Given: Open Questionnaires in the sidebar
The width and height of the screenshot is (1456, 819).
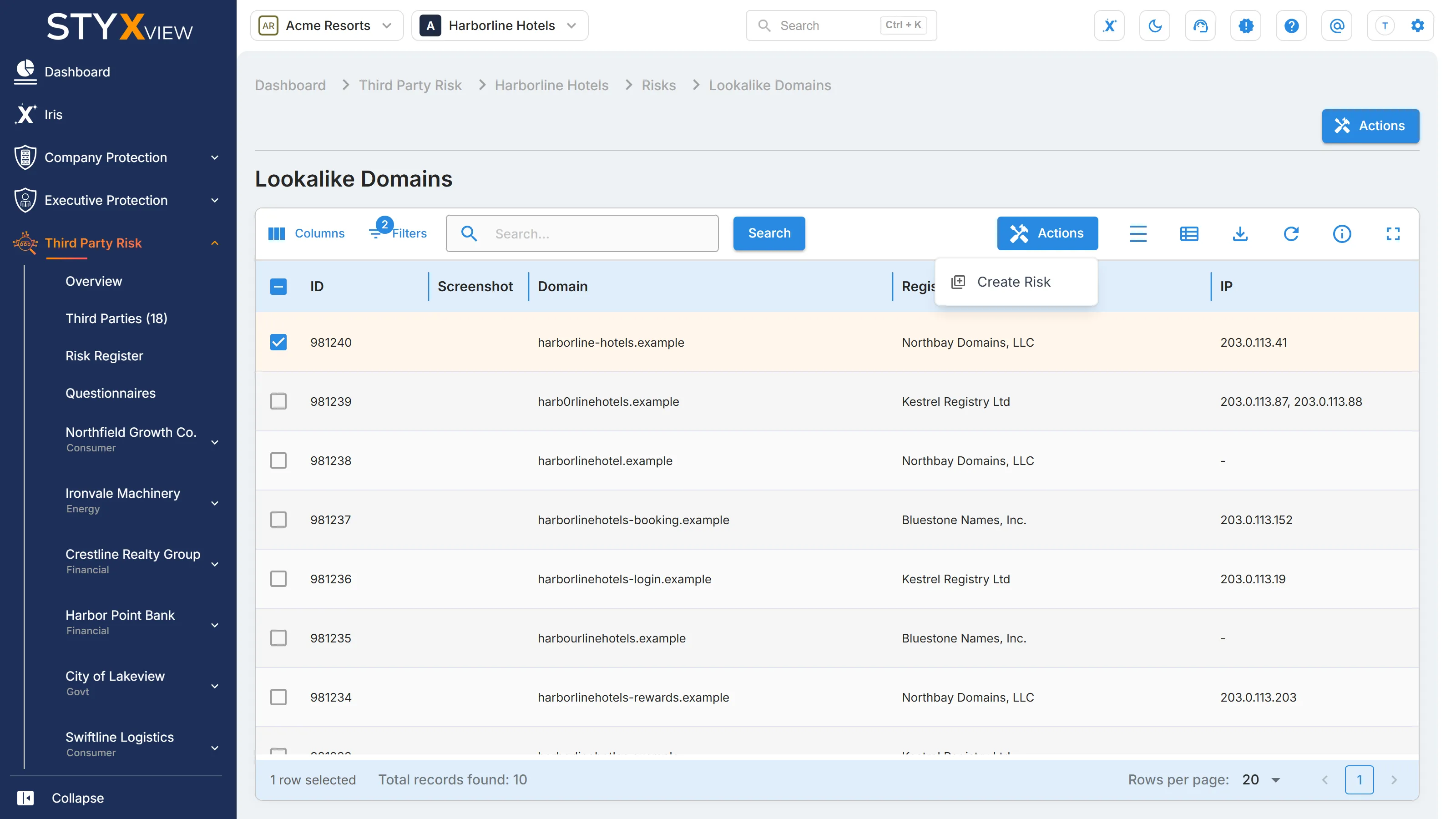Looking at the screenshot, I should (110, 393).
